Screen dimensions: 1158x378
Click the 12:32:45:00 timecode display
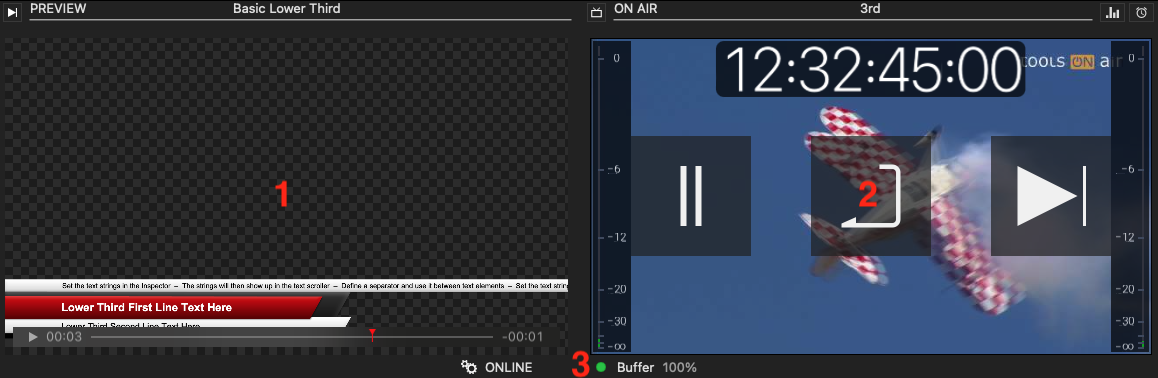[870, 69]
